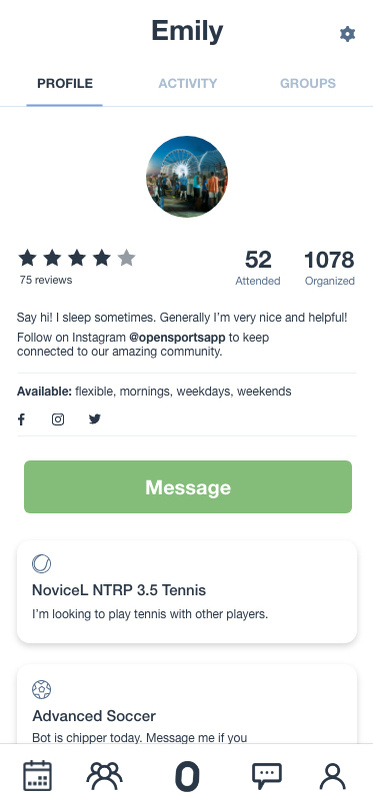Select the Profile tab
Viewport: 373px width, 808px height.
tap(65, 83)
